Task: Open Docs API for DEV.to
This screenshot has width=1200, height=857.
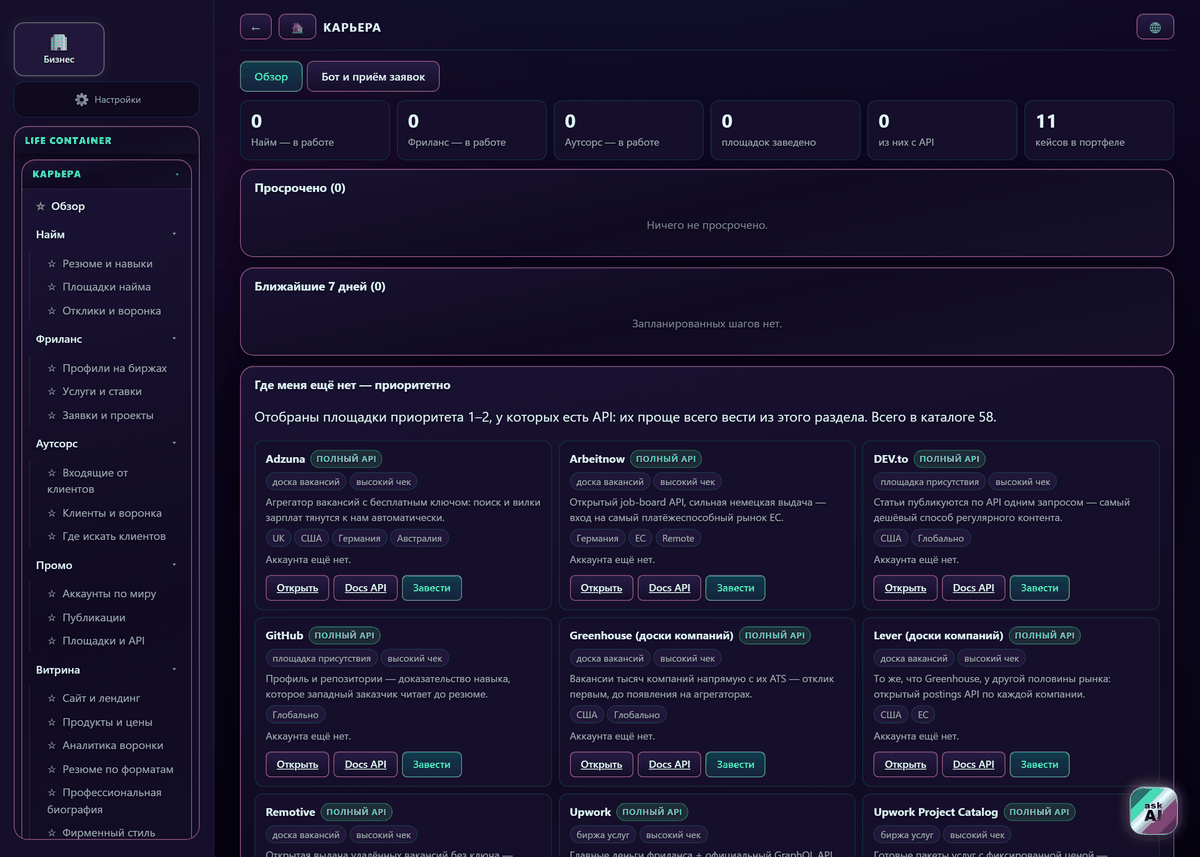Action: coord(973,588)
